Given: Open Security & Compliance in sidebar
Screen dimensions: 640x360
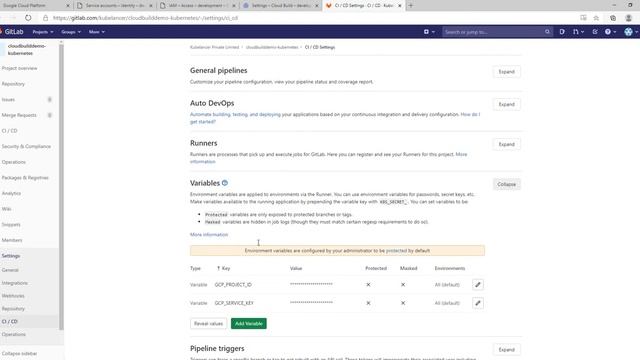Looking at the screenshot, I should (x=26, y=147).
